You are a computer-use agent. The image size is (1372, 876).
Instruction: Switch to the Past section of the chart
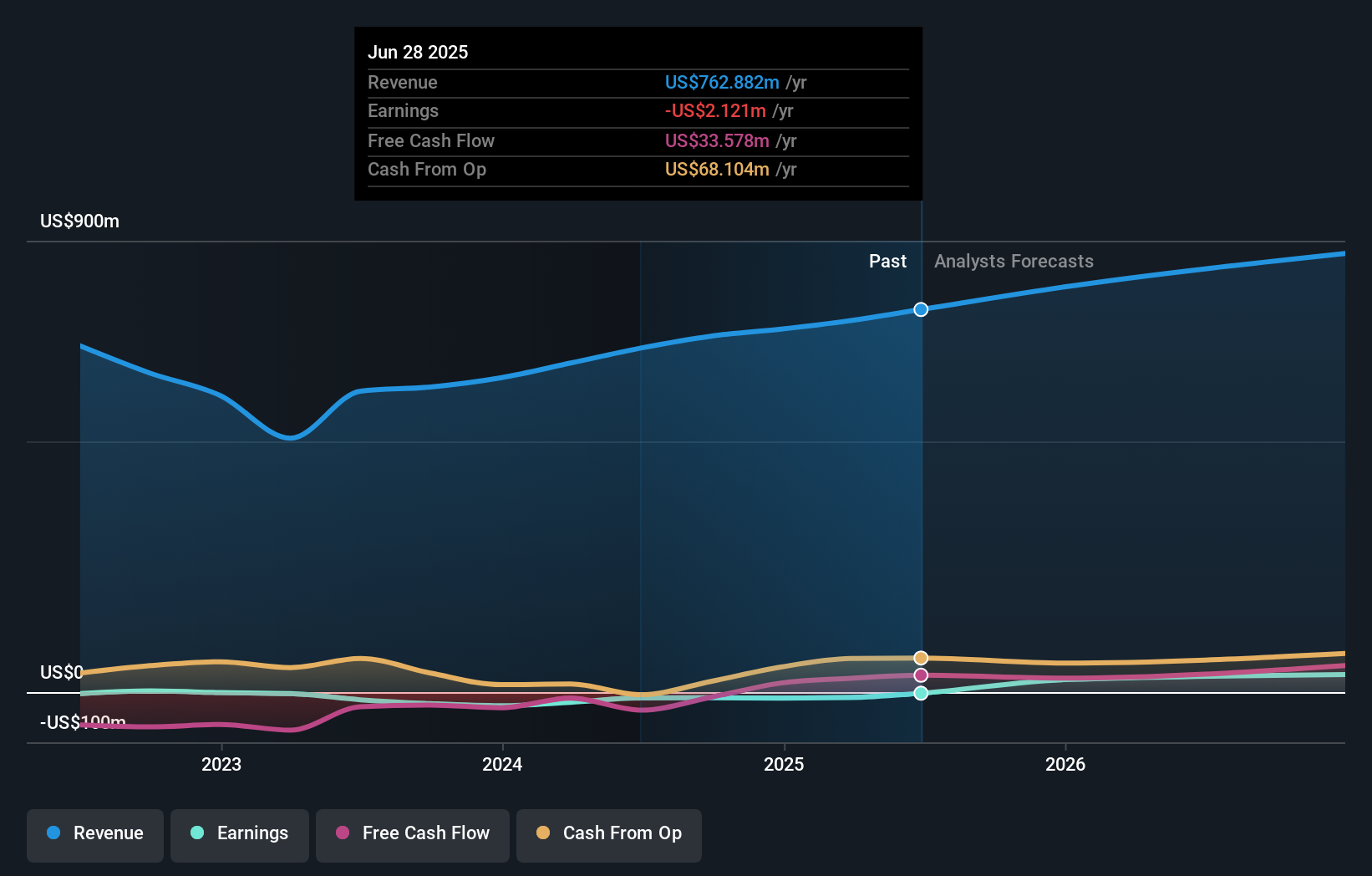tap(887, 261)
